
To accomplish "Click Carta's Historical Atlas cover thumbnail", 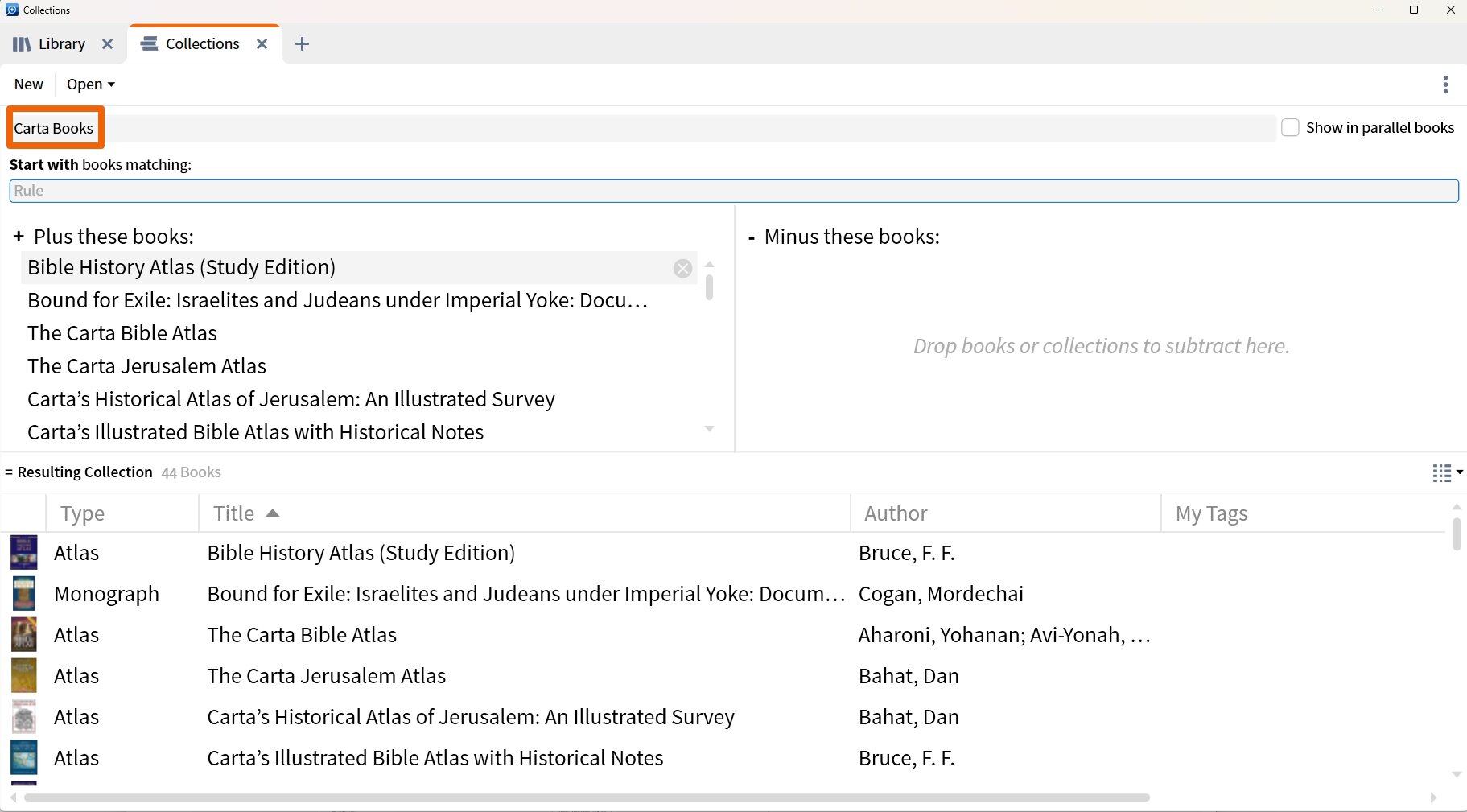I will point(23,717).
